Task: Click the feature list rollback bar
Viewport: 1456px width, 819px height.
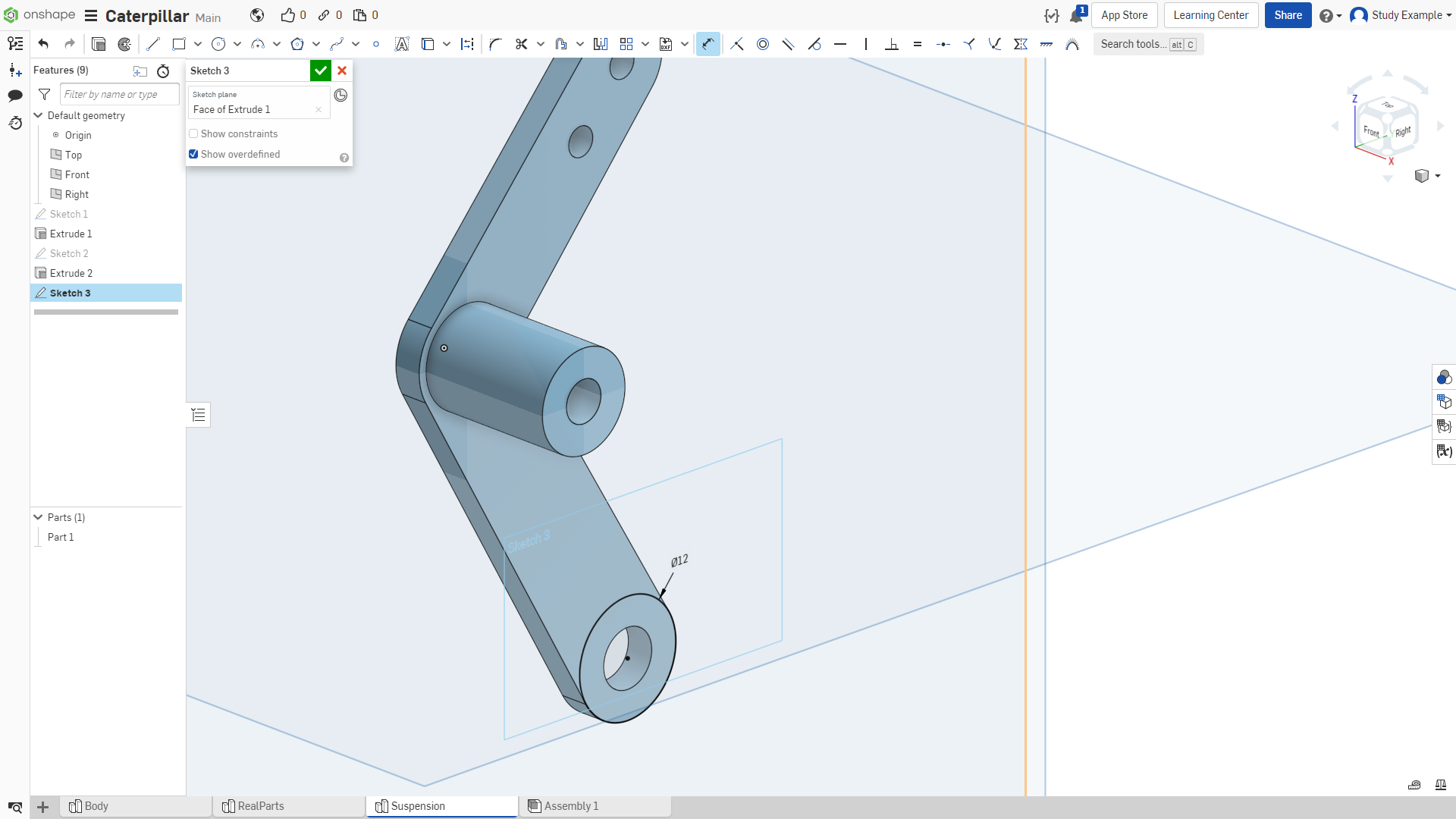Action: [x=106, y=312]
